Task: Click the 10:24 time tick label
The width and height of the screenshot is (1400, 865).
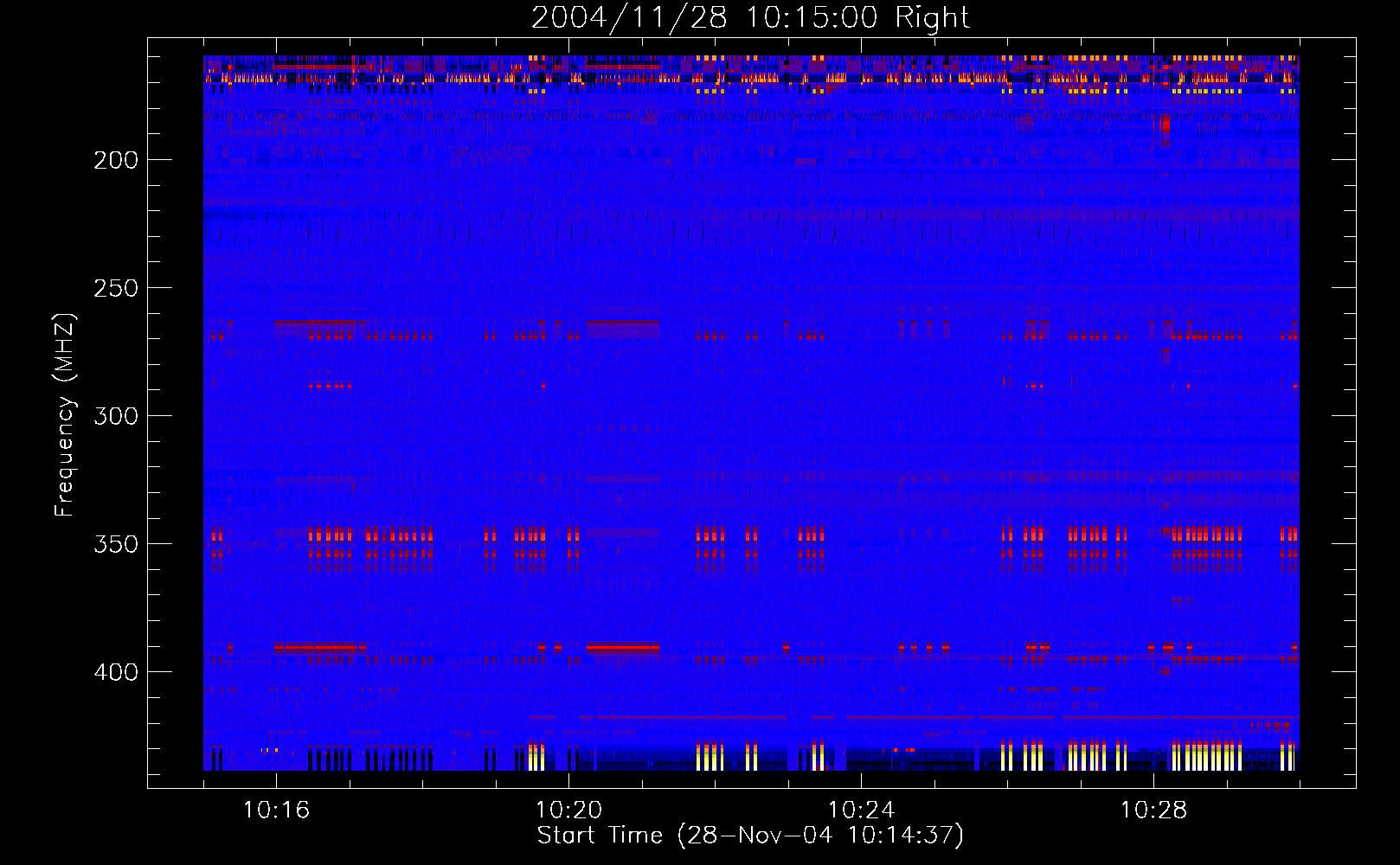Action: (x=861, y=810)
